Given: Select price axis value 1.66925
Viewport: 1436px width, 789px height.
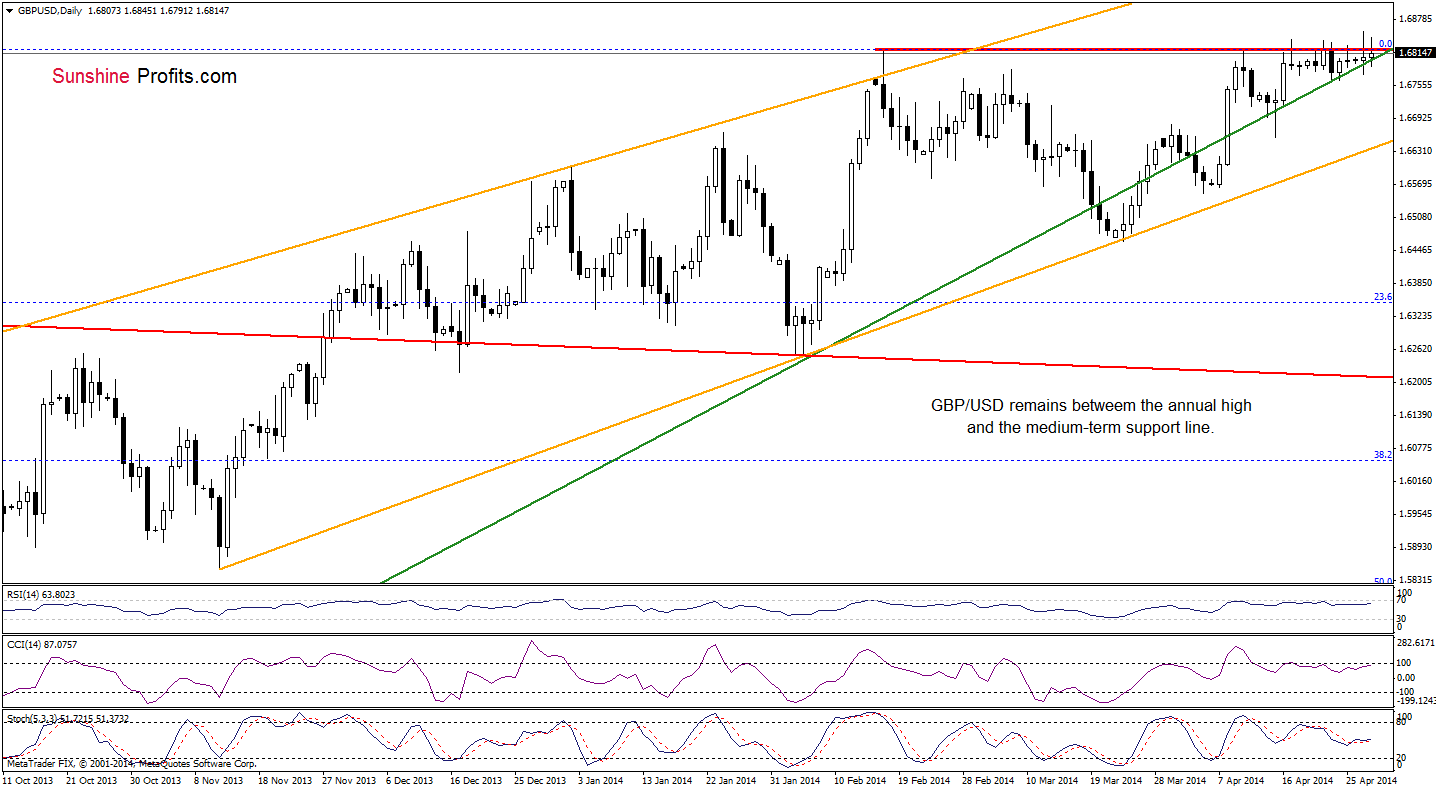Looking at the screenshot, I should point(1416,118).
